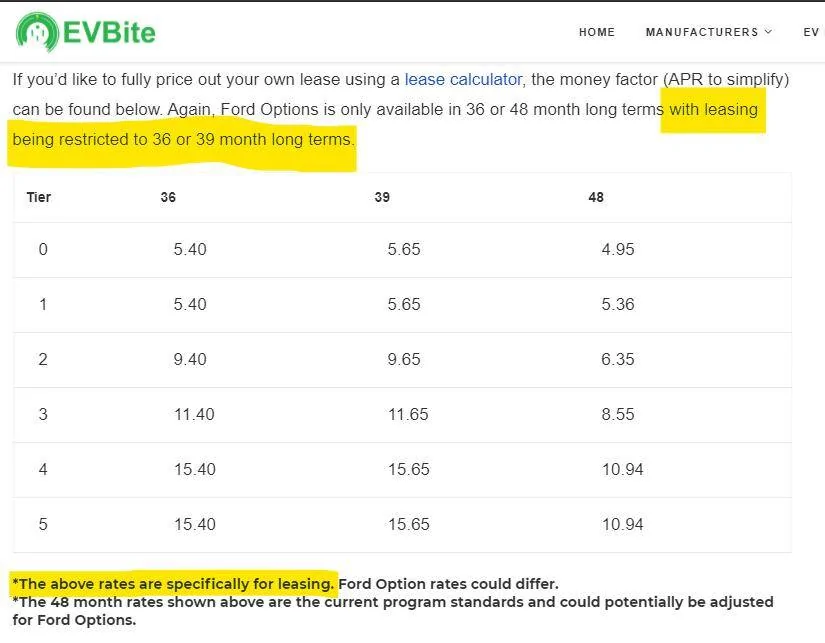
Task: Click Tier 4 36-month rate 15.40
Action: (195, 469)
